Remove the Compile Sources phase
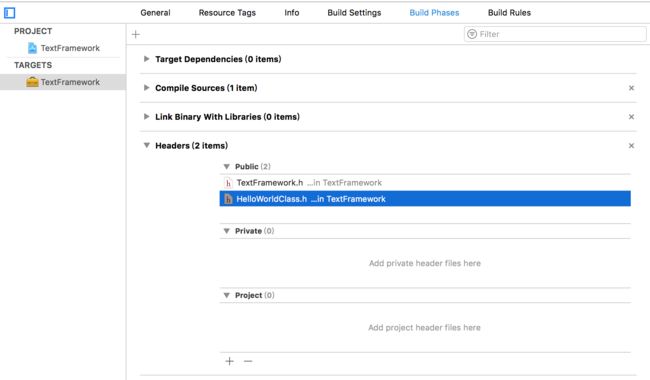Viewport: 650px width, 380px height. click(x=631, y=88)
